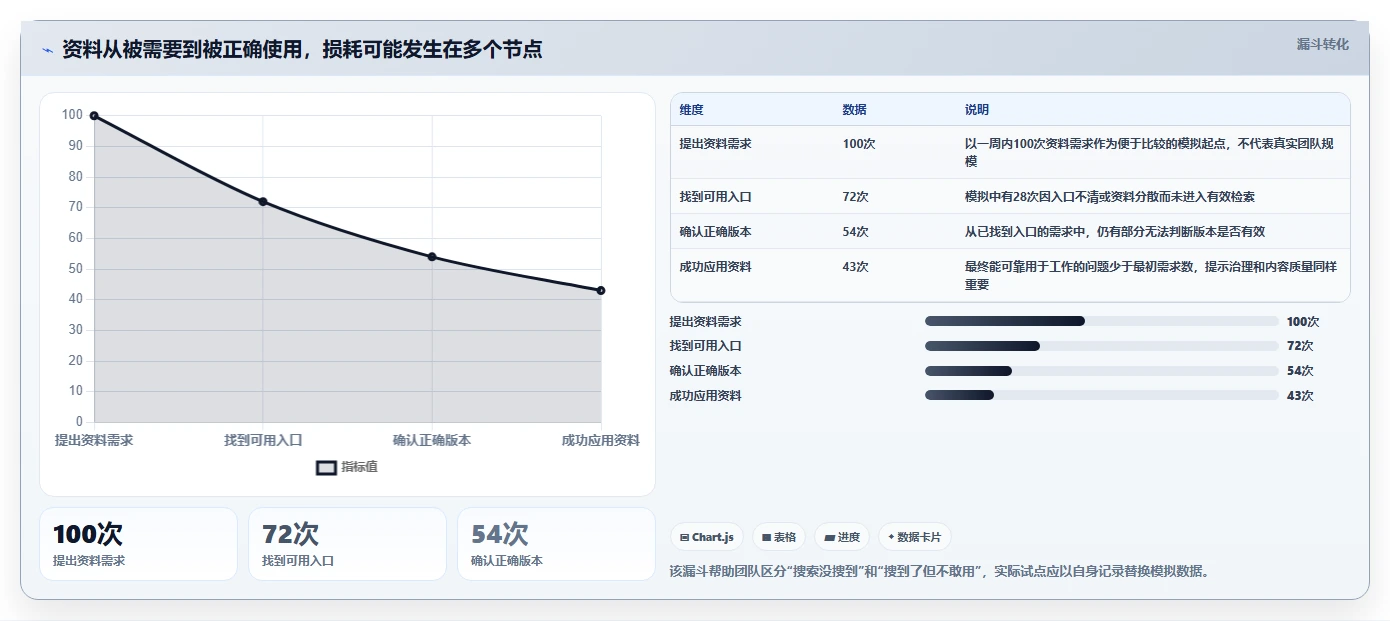1390x621 pixels.
Task: Click the 数据卡片 chip
Action: point(914,537)
